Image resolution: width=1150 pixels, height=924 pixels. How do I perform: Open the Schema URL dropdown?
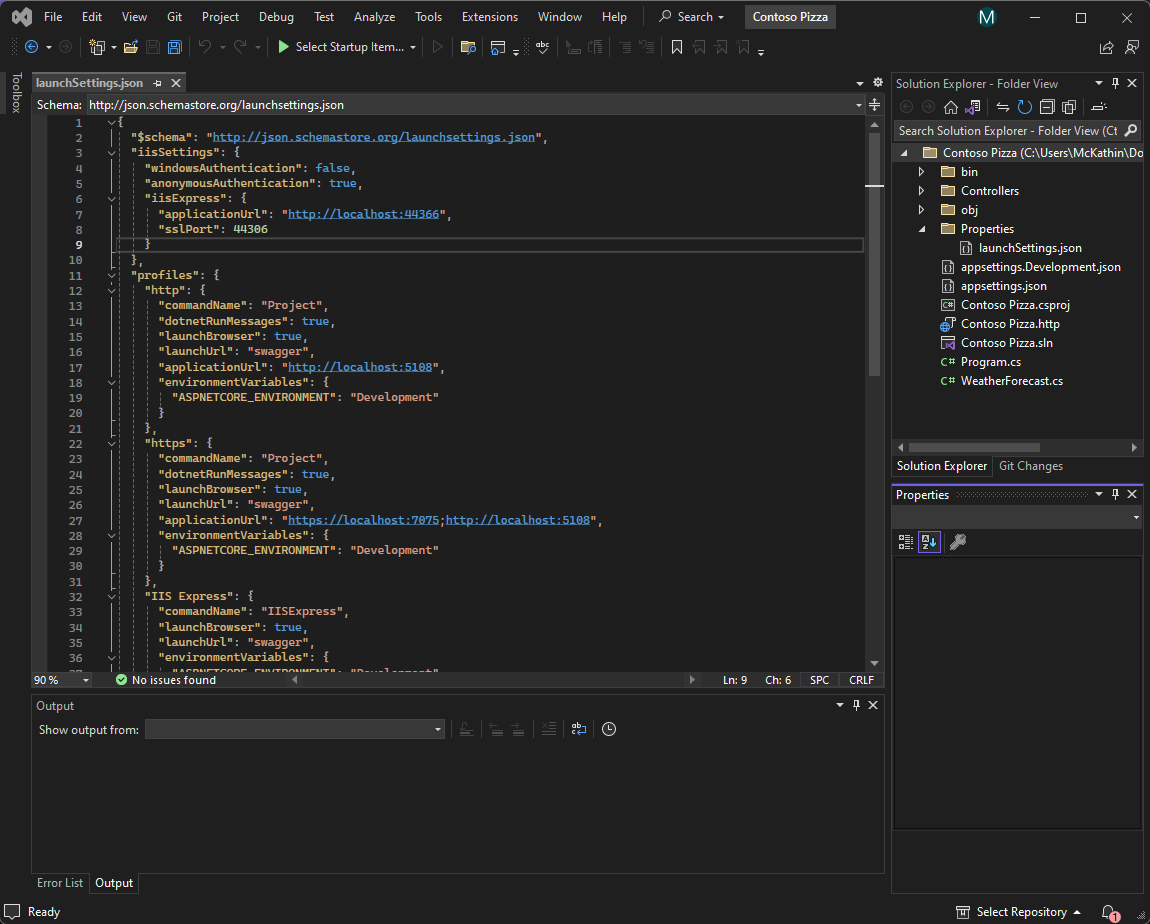coord(858,105)
